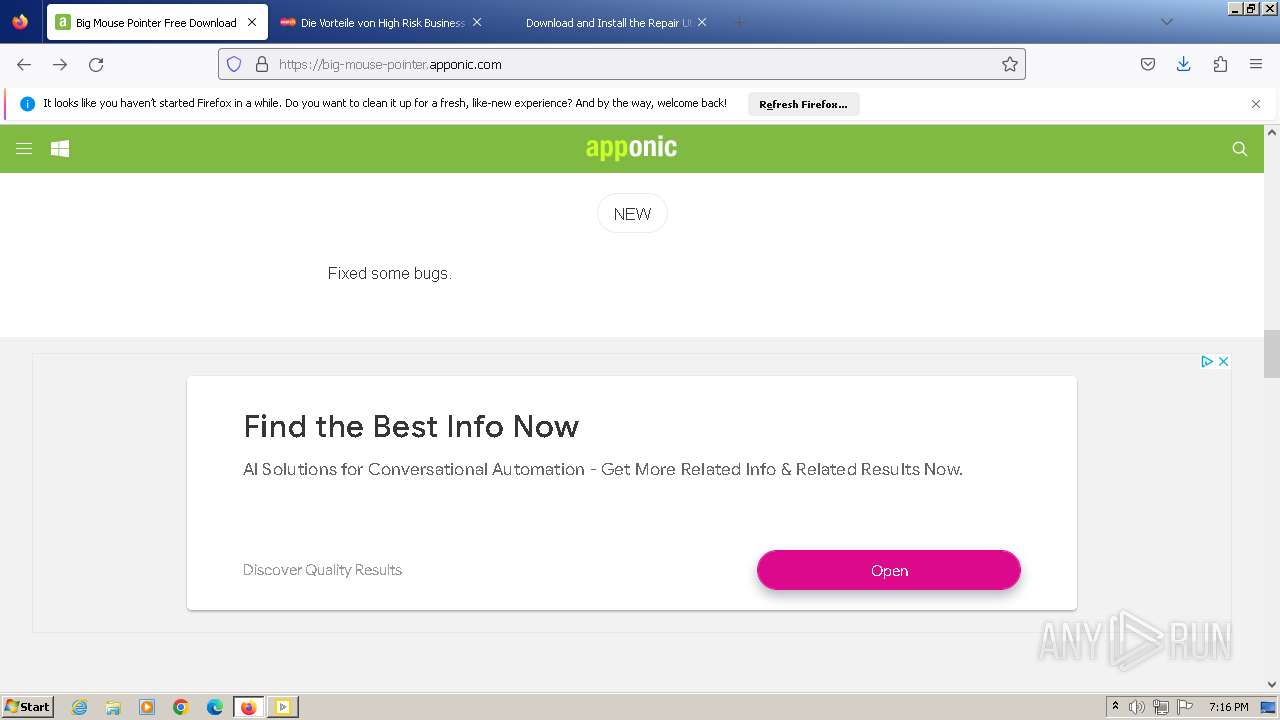Save page to Pocket

1148,64
